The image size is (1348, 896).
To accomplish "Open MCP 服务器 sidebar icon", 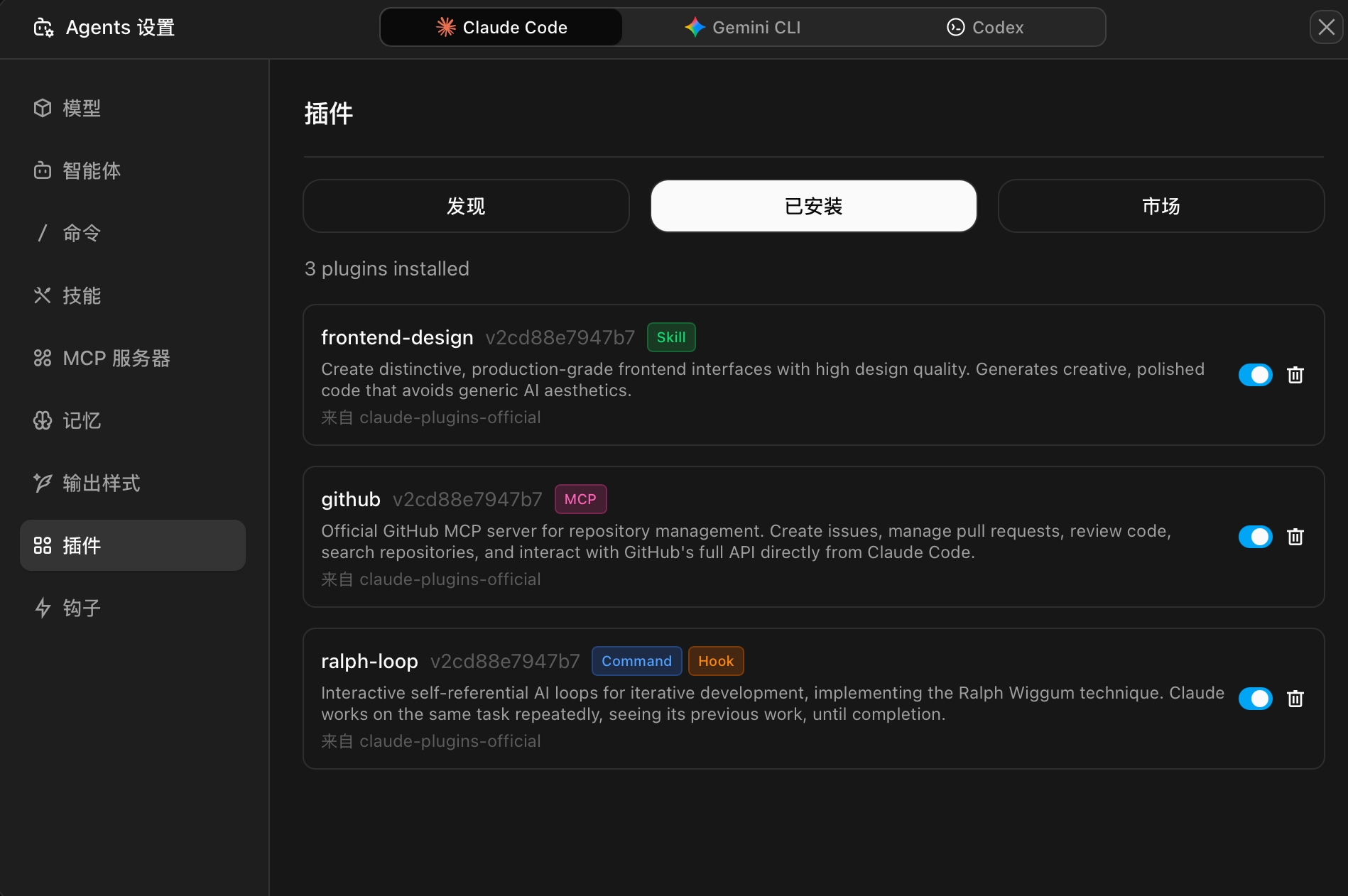I will click(x=43, y=358).
